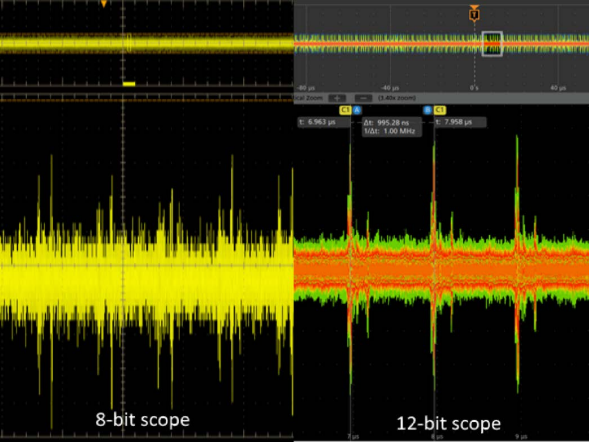Click the 8-bit scope caption

[142, 419]
